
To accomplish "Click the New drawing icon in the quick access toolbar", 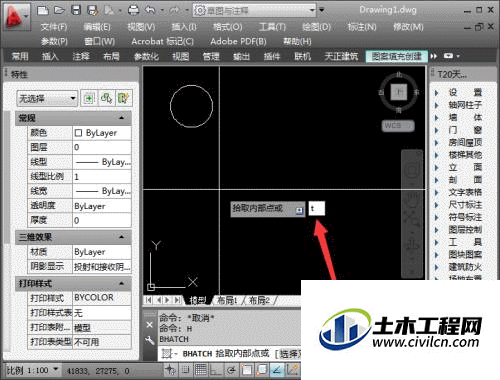I will pos(43,10).
